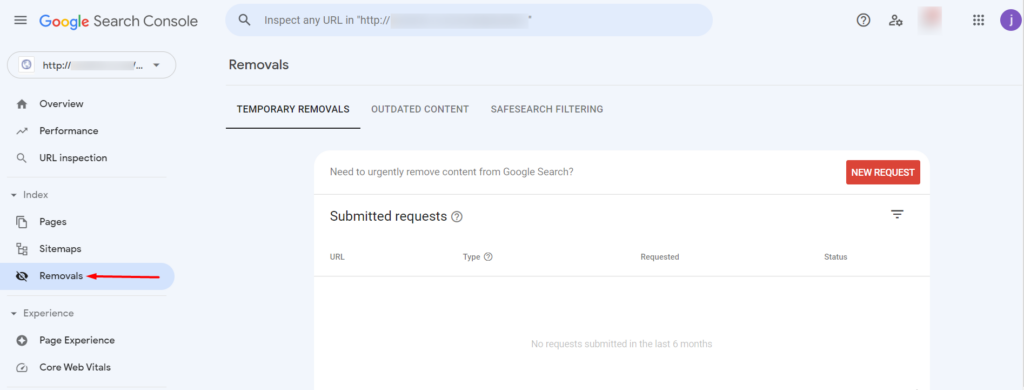Click the filter rows icon
Viewport: 1024px width, 390px height.
coord(897,214)
